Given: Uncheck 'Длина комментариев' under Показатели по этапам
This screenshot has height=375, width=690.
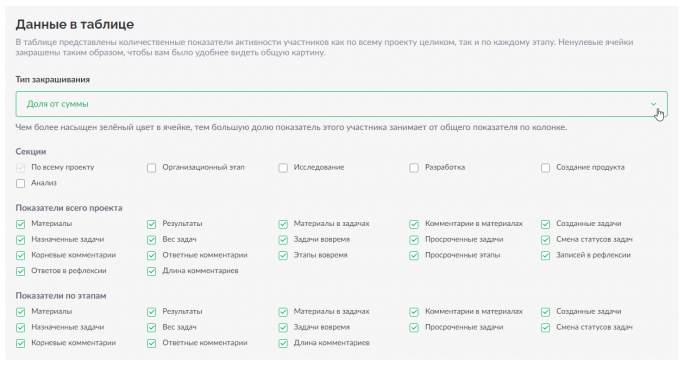Looking at the screenshot, I should [x=283, y=343].
